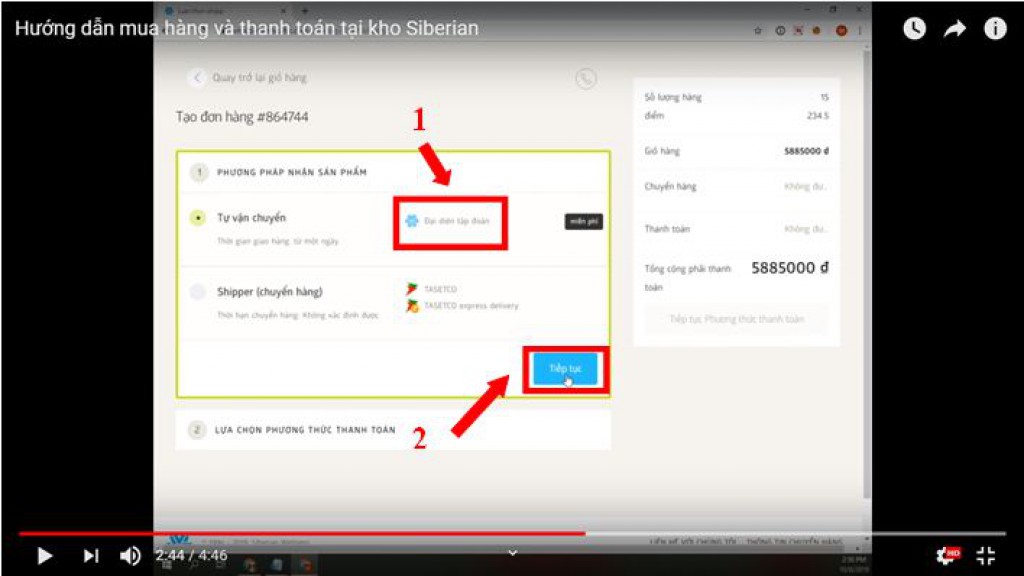Exit fullscreen mode
The image size is (1024, 576).
[986, 556]
